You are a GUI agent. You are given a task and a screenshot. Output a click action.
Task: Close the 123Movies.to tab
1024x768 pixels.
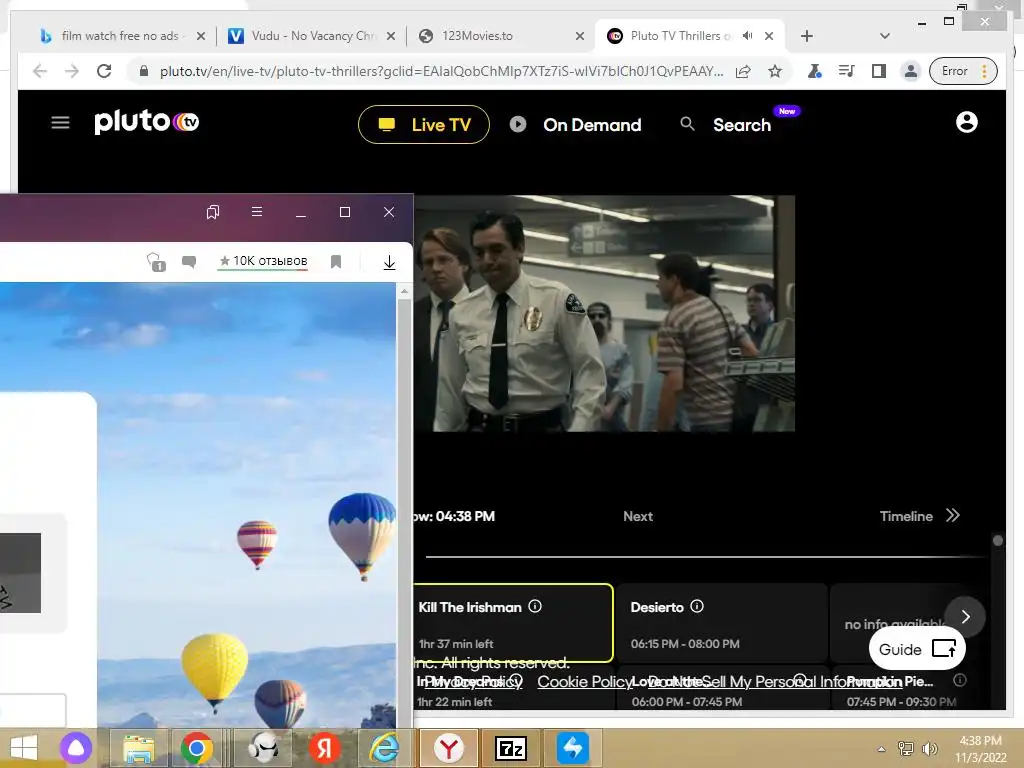[x=579, y=36]
